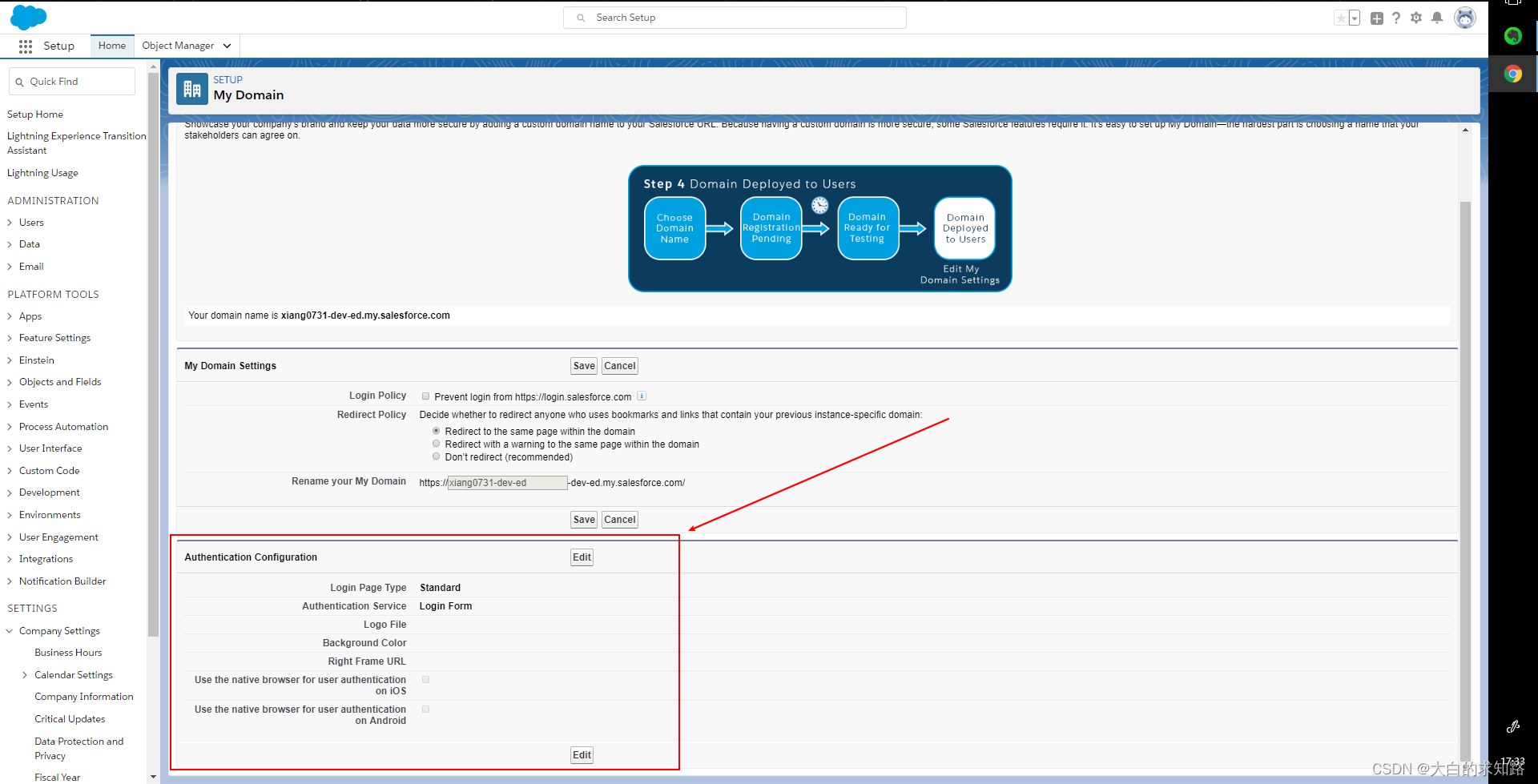Viewport: 1538px width, 784px height.
Task: Open the user avatar profile icon
Action: 1465,17
